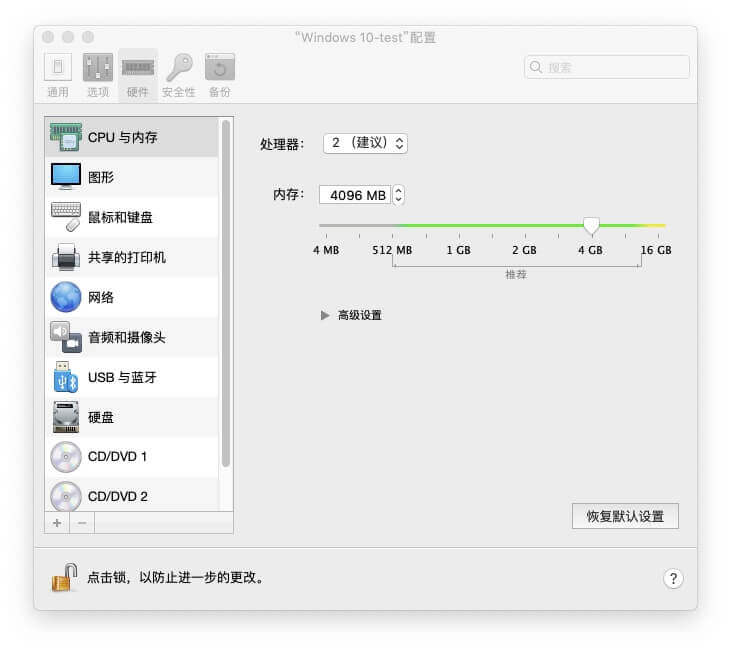This screenshot has width=731, height=652.
Task: Select the 共享的打印机 list row text
Action: (127, 257)
